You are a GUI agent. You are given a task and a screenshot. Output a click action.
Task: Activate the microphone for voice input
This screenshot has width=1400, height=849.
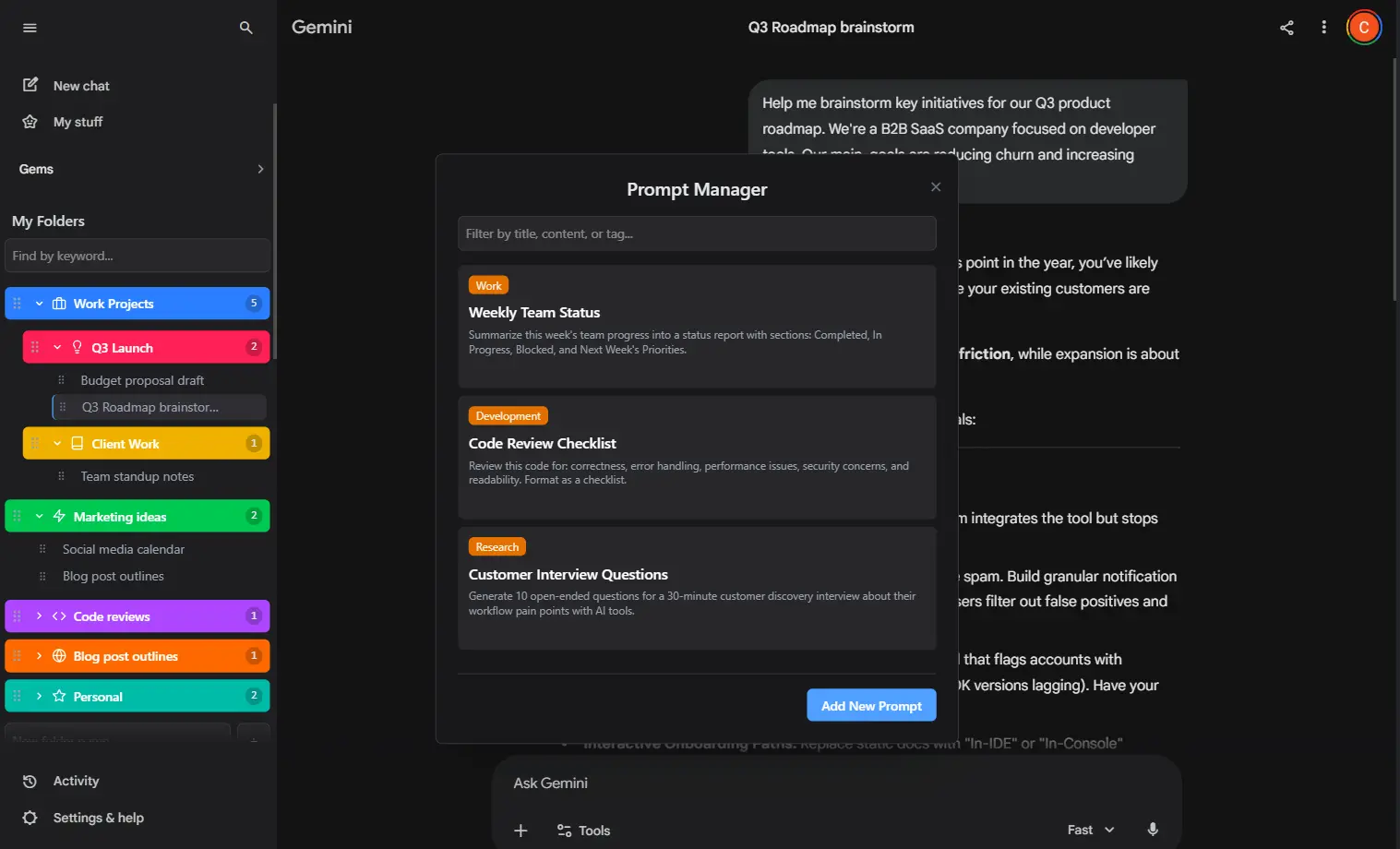coord(1153,829)
